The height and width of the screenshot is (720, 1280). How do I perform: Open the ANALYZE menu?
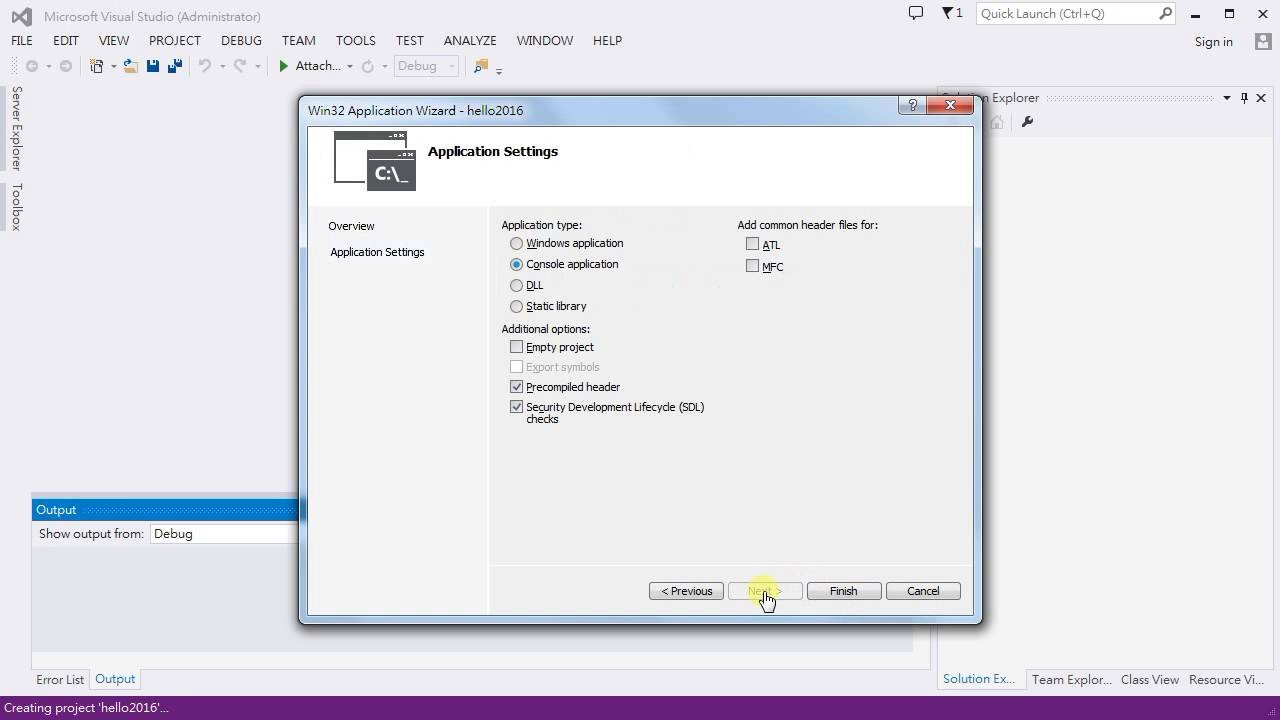tap(470, 40)
